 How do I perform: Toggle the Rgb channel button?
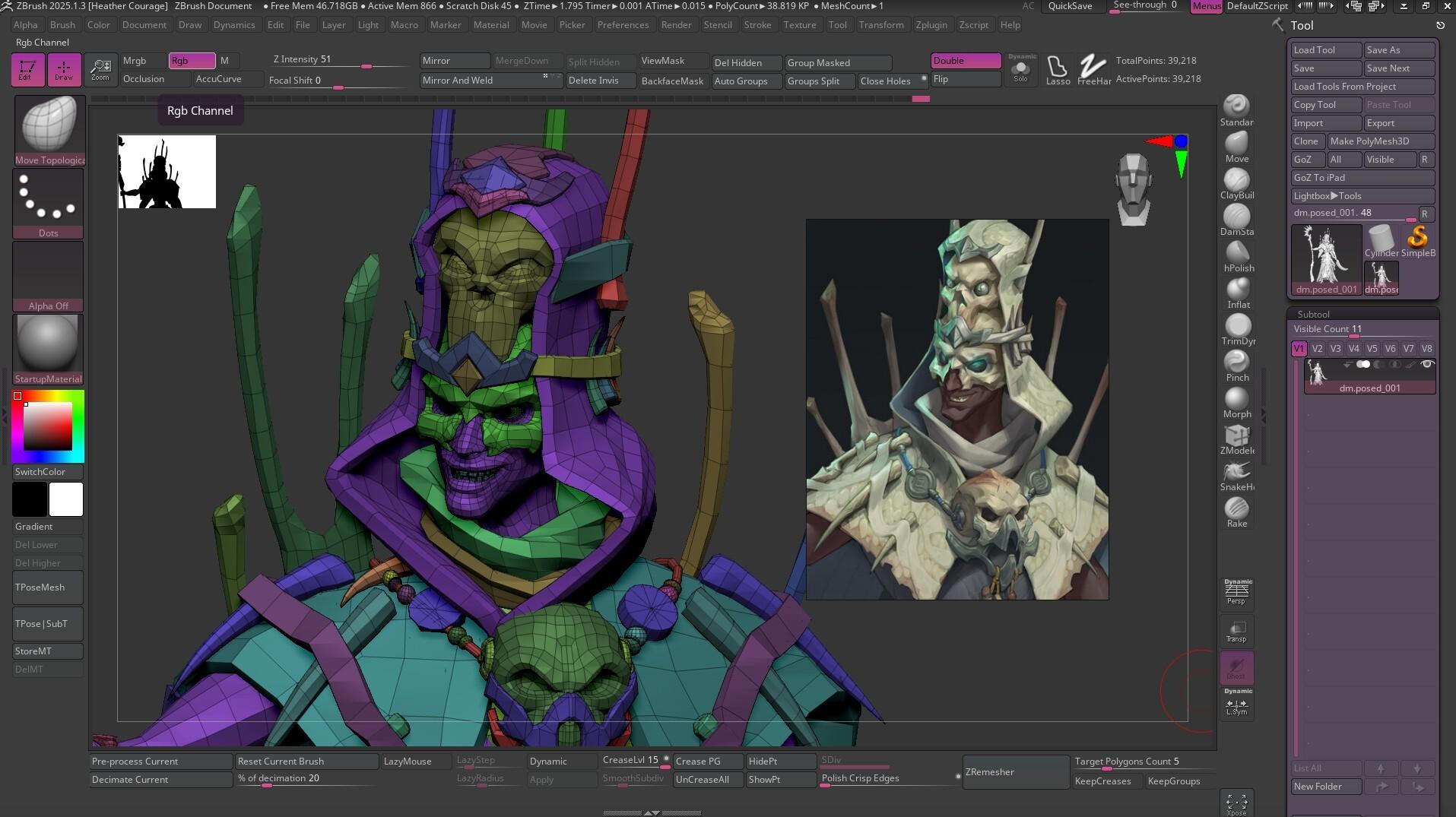click(x=192, y=61)
